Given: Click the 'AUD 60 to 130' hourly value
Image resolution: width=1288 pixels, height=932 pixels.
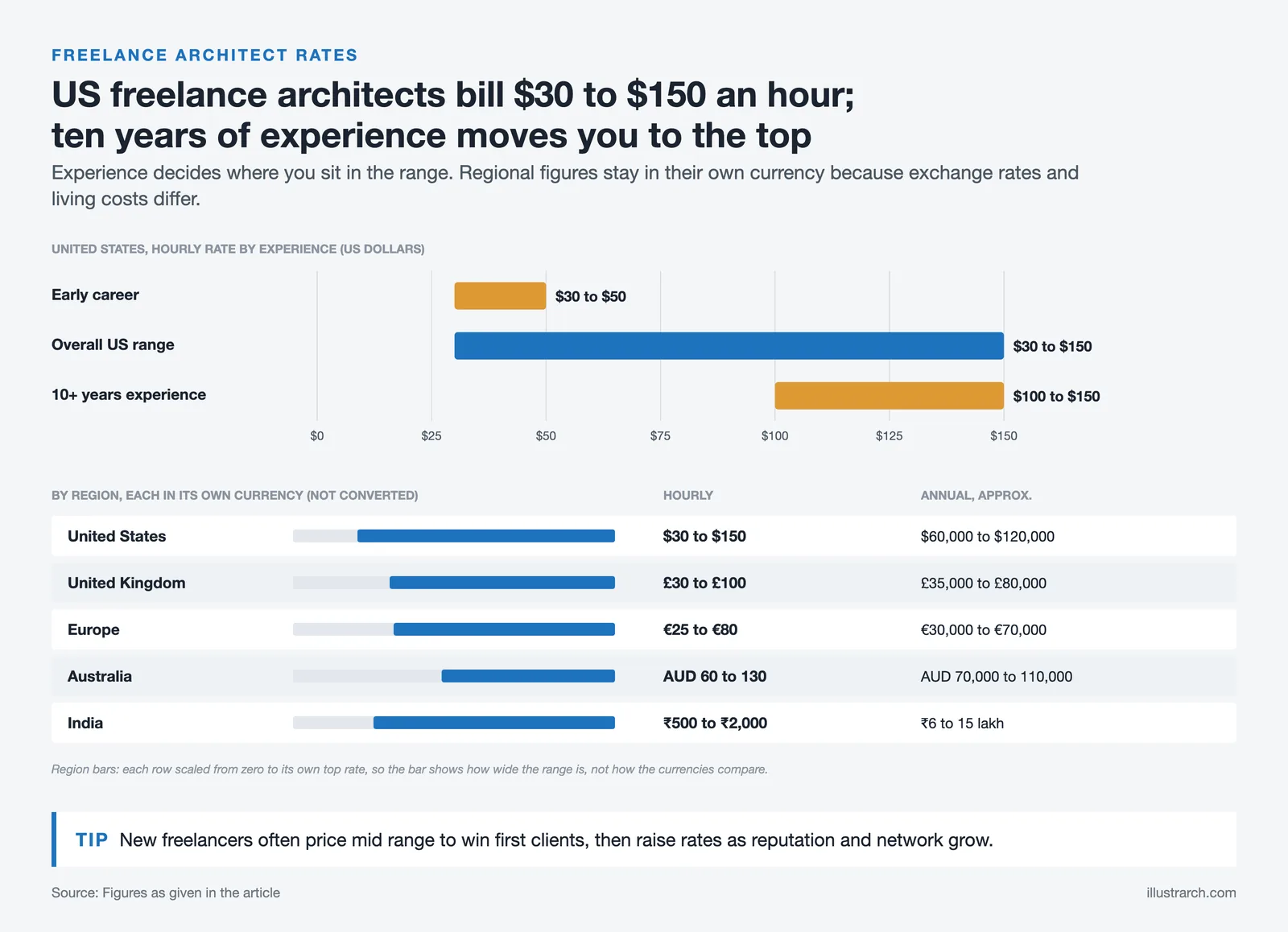Looking at the screenshot, I should coord(715,676).
